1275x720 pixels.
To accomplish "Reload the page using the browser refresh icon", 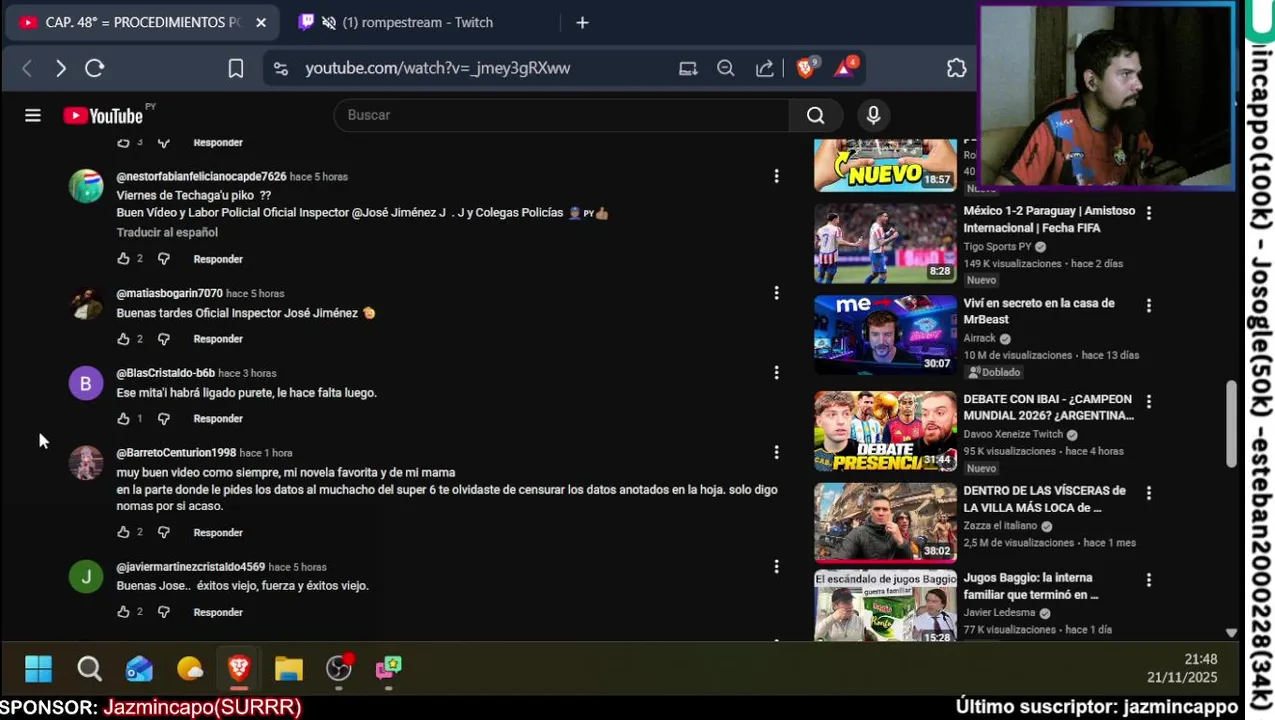I will pyautogui.click(x=94, y=68).
